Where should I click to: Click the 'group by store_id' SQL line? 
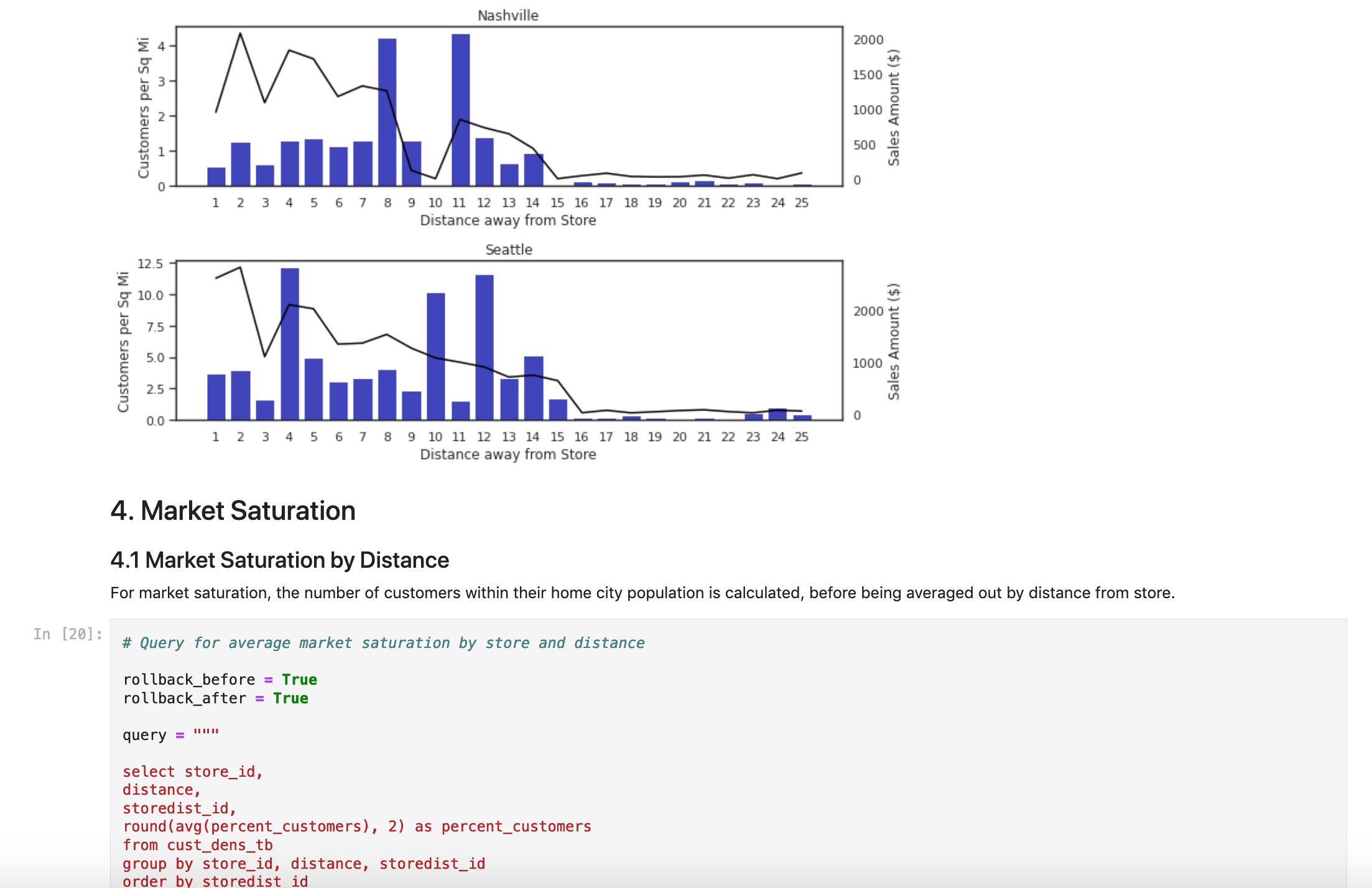click(304, 864)
